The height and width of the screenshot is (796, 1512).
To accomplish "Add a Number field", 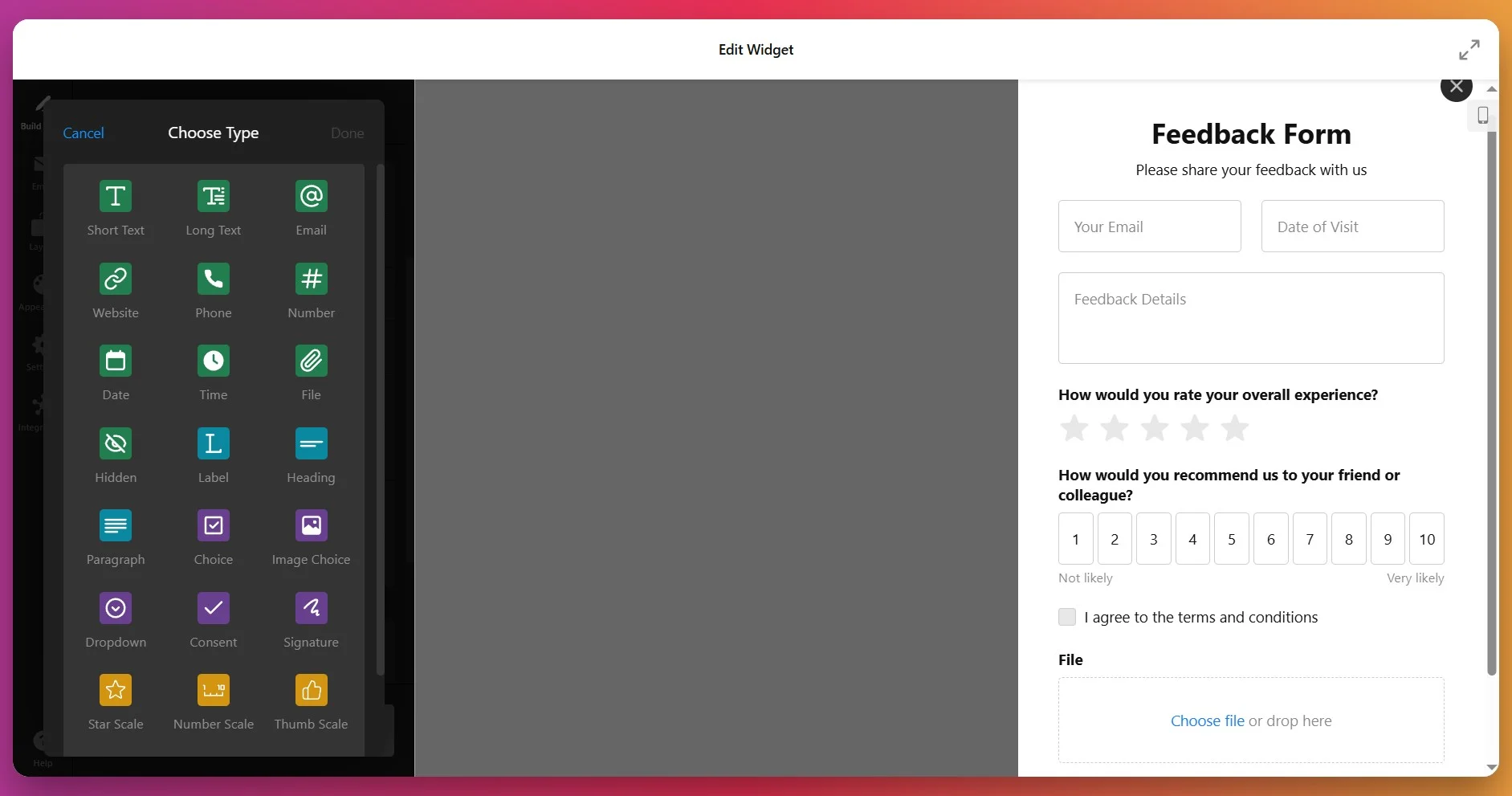I will 312,290.
